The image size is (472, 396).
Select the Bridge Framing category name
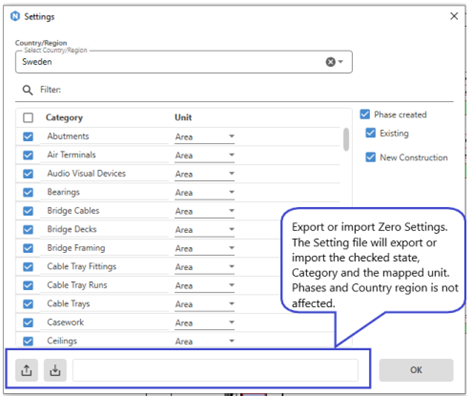click(x=76, y=248)
